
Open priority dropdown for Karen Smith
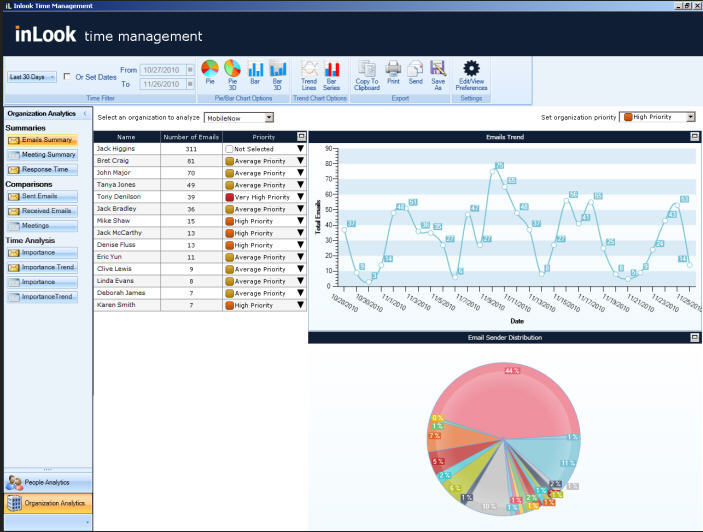(x=300, y=305)
